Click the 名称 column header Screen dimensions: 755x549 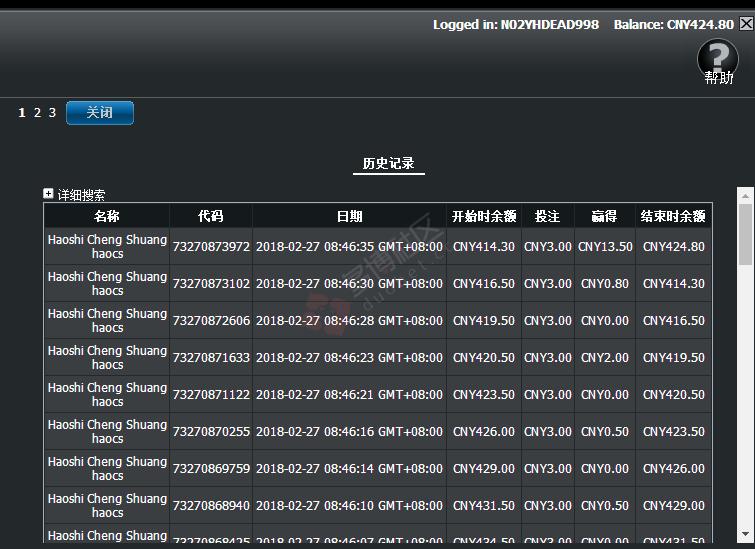click(107, 216)
